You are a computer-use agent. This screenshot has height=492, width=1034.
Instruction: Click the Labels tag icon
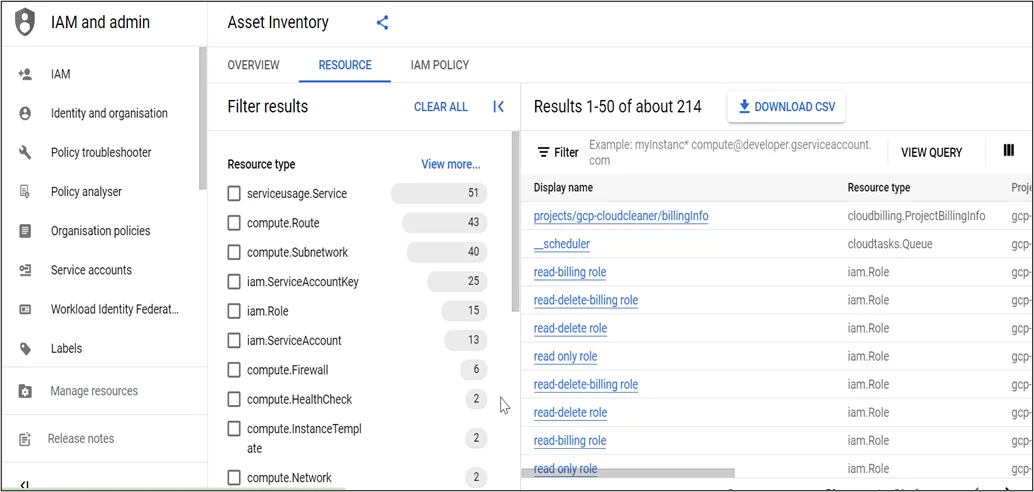click(26, 348)
